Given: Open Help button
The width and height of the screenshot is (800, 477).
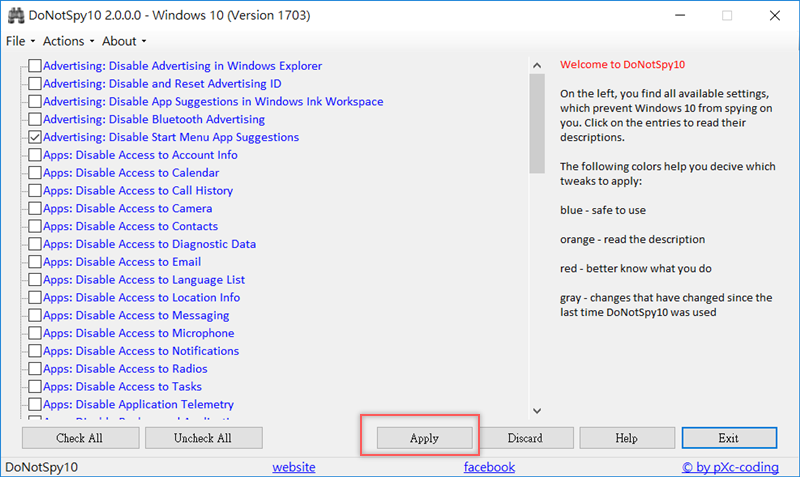Looking at the screenshot, I should [x=627, y=438].
